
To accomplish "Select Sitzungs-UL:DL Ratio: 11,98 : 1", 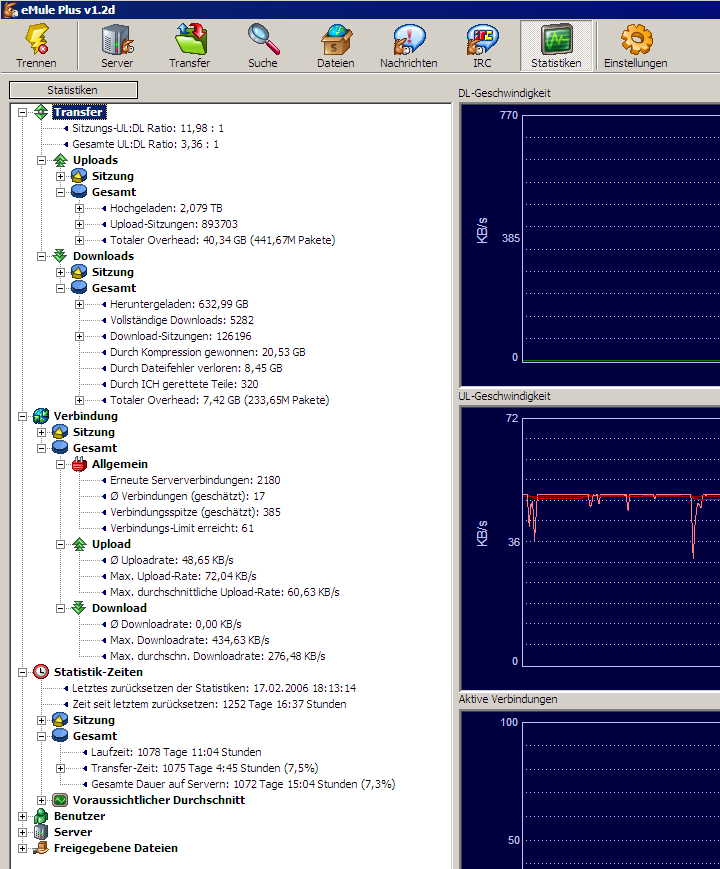I will pos(148,129).
